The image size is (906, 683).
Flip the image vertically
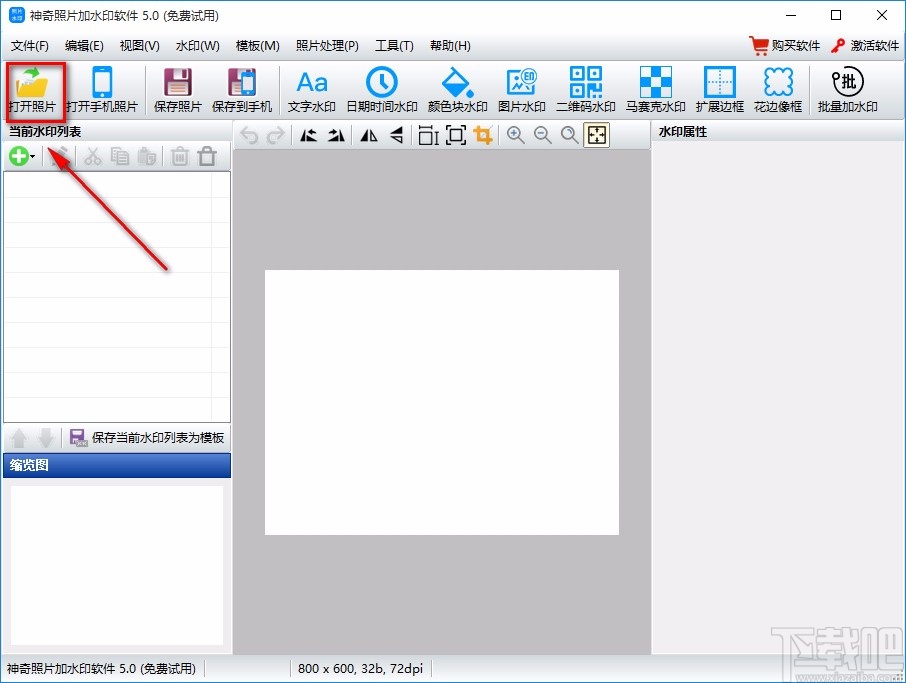tap(396, 135)
